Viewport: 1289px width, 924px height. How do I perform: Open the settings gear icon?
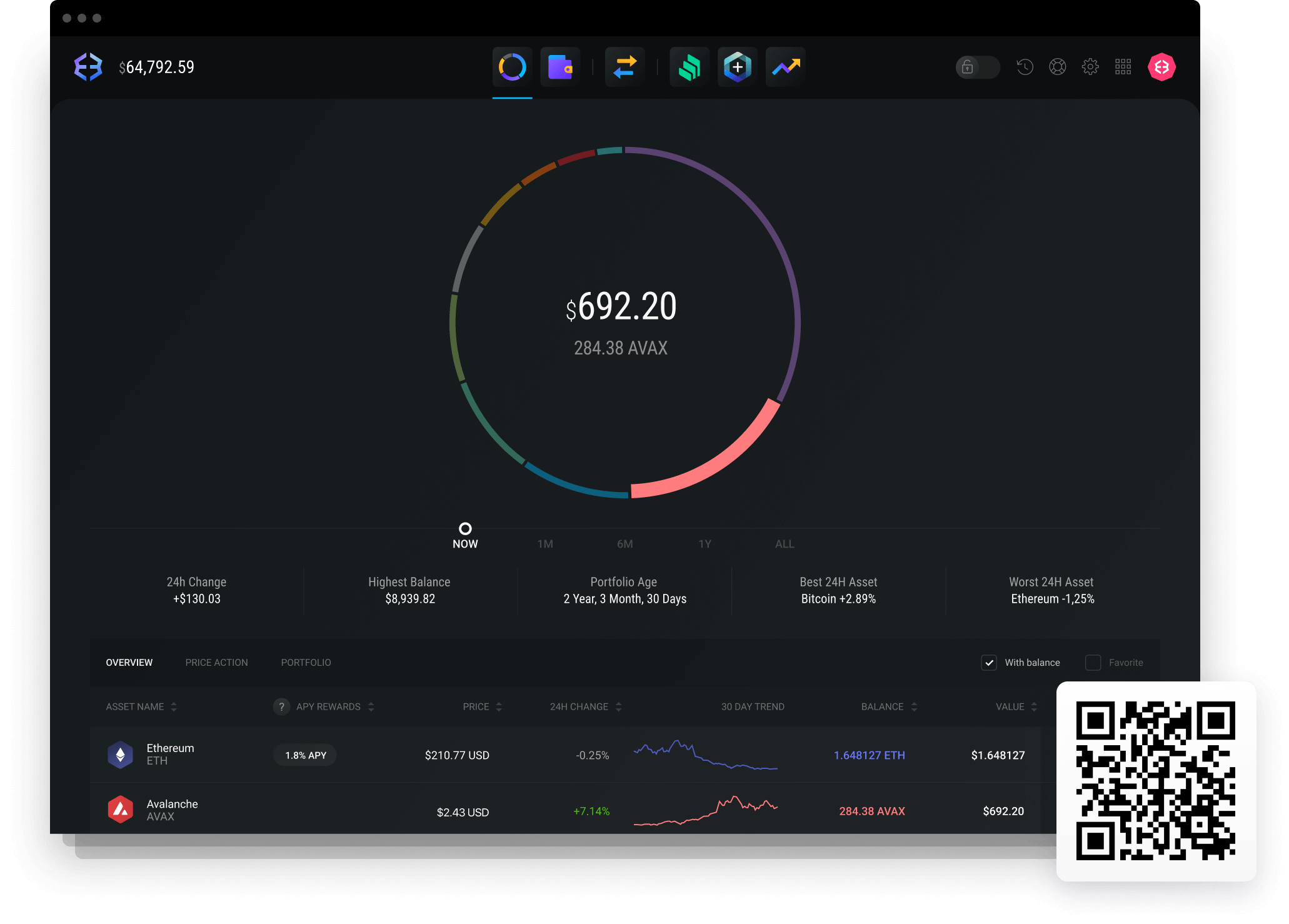pyautogui.click(x=1090, y=67)
